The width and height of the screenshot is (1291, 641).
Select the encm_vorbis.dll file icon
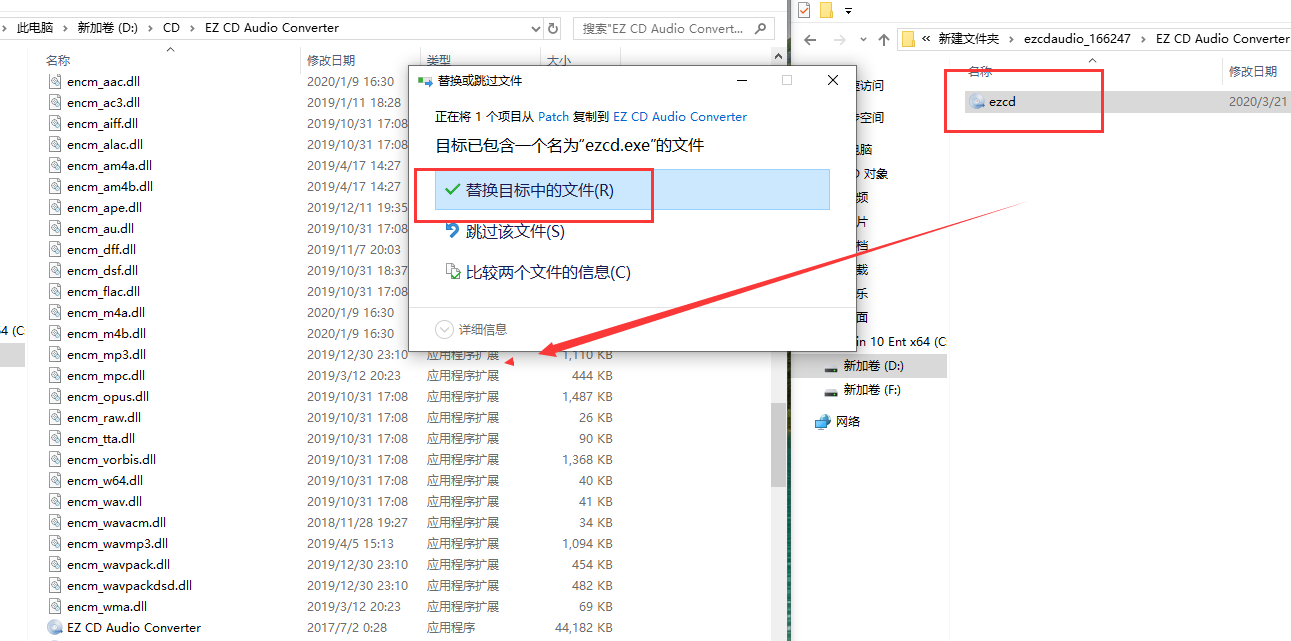[55, 459]
